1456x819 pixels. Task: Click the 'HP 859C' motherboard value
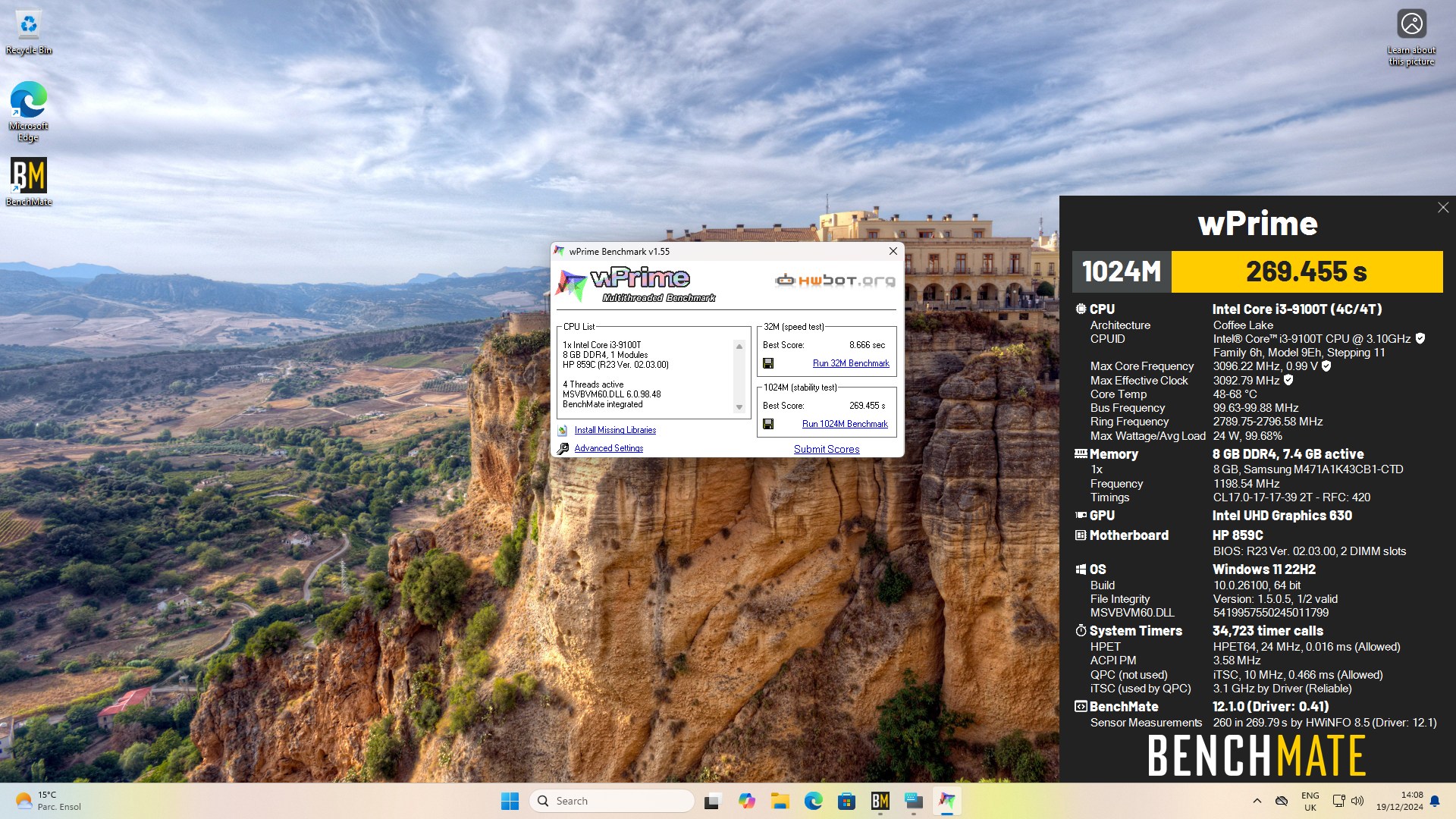tap(1238, 535)
